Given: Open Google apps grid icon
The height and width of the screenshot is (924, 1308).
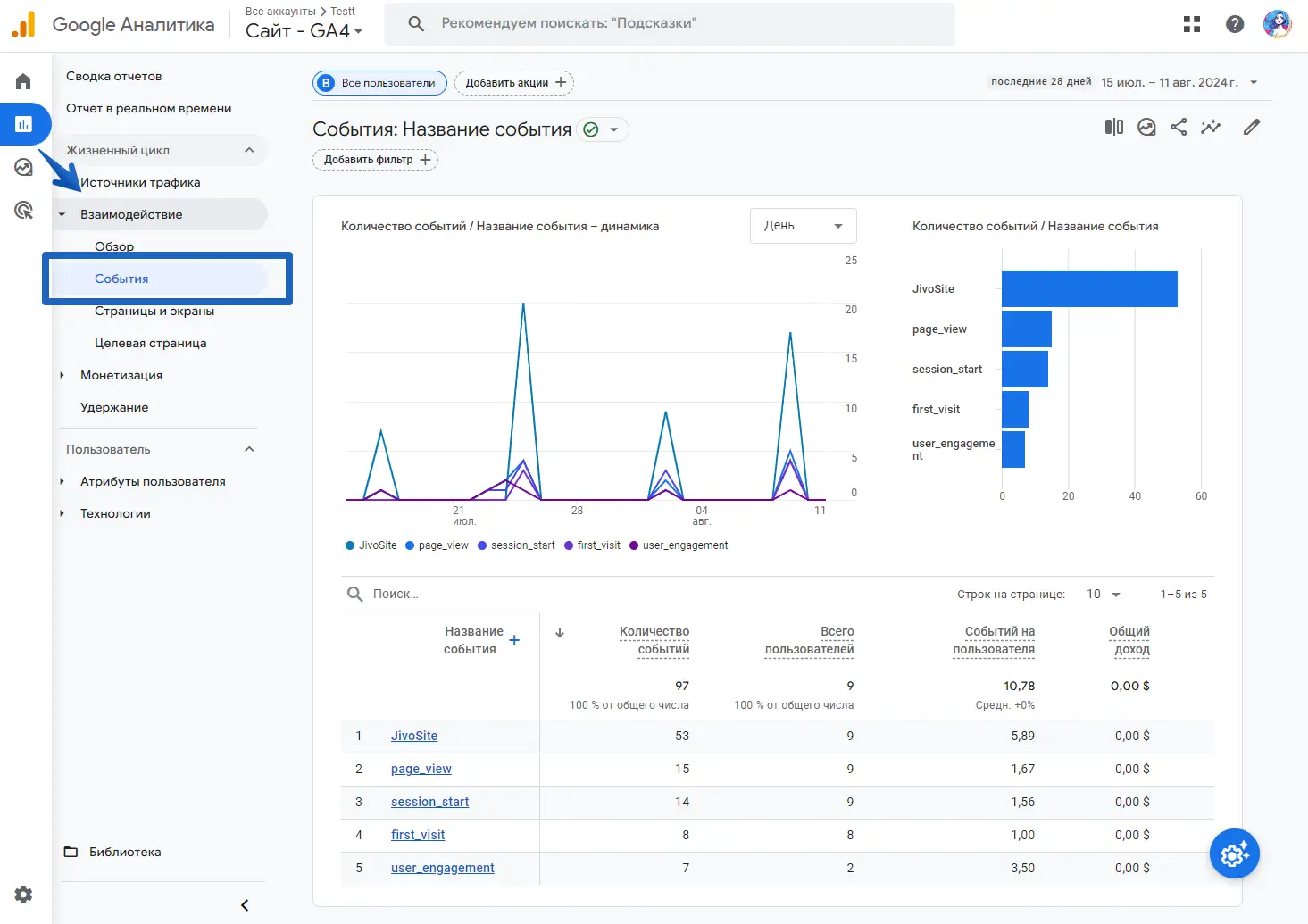Looking at the screenshot, I should [x=1192, y=24].
